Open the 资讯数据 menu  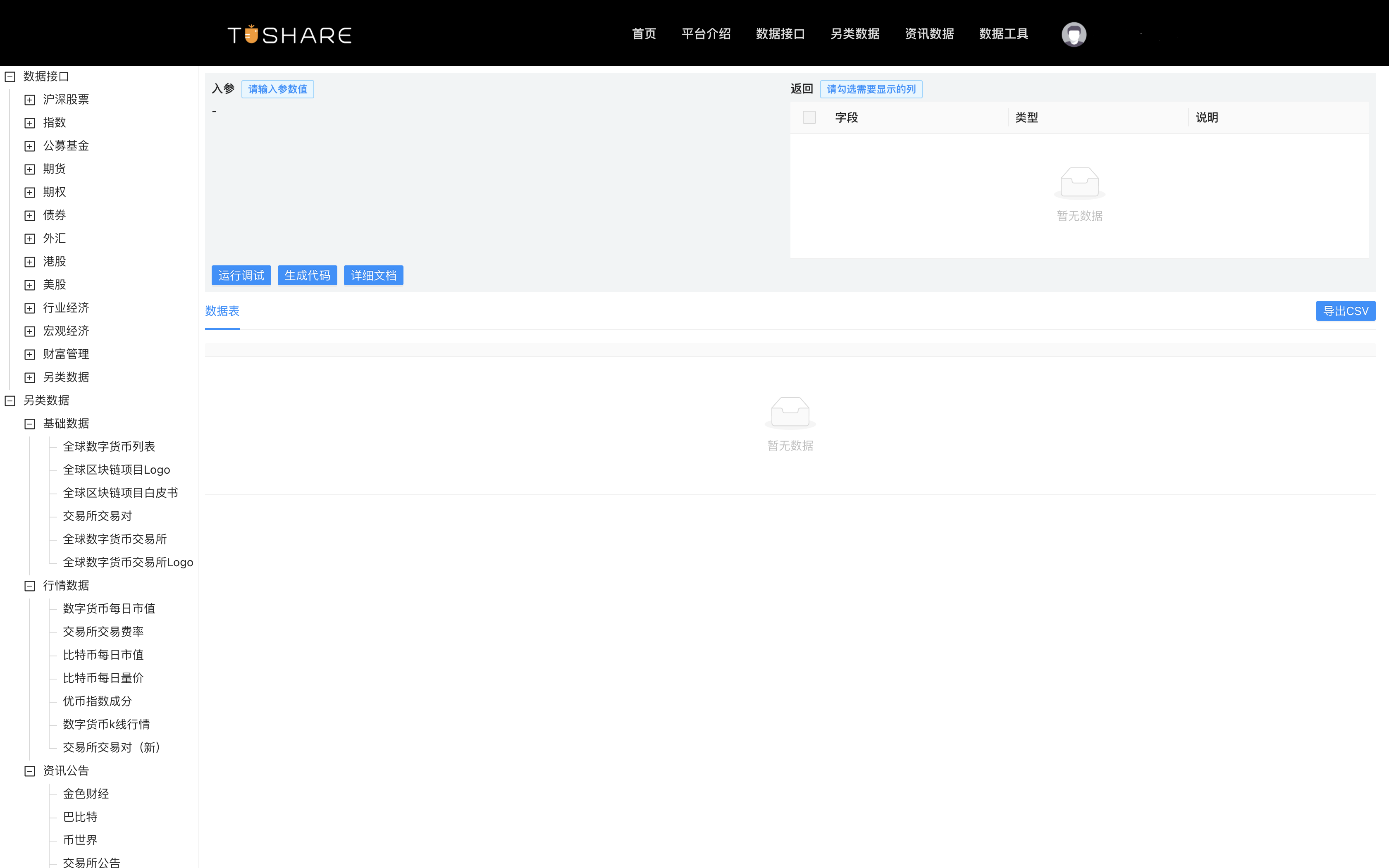click(928, 34)
